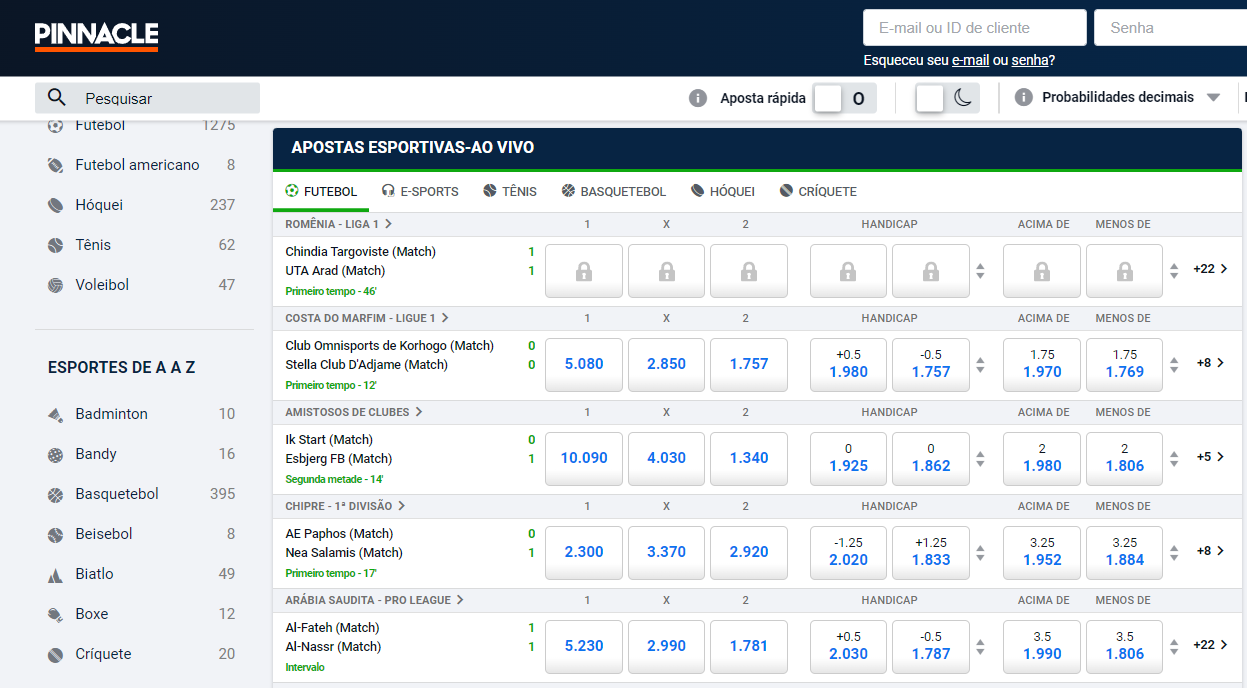Viewport: 1247px width, 688px height.
Task: Click the locked 1 odds for Chindia Targoviste
Action: point(584,271)
